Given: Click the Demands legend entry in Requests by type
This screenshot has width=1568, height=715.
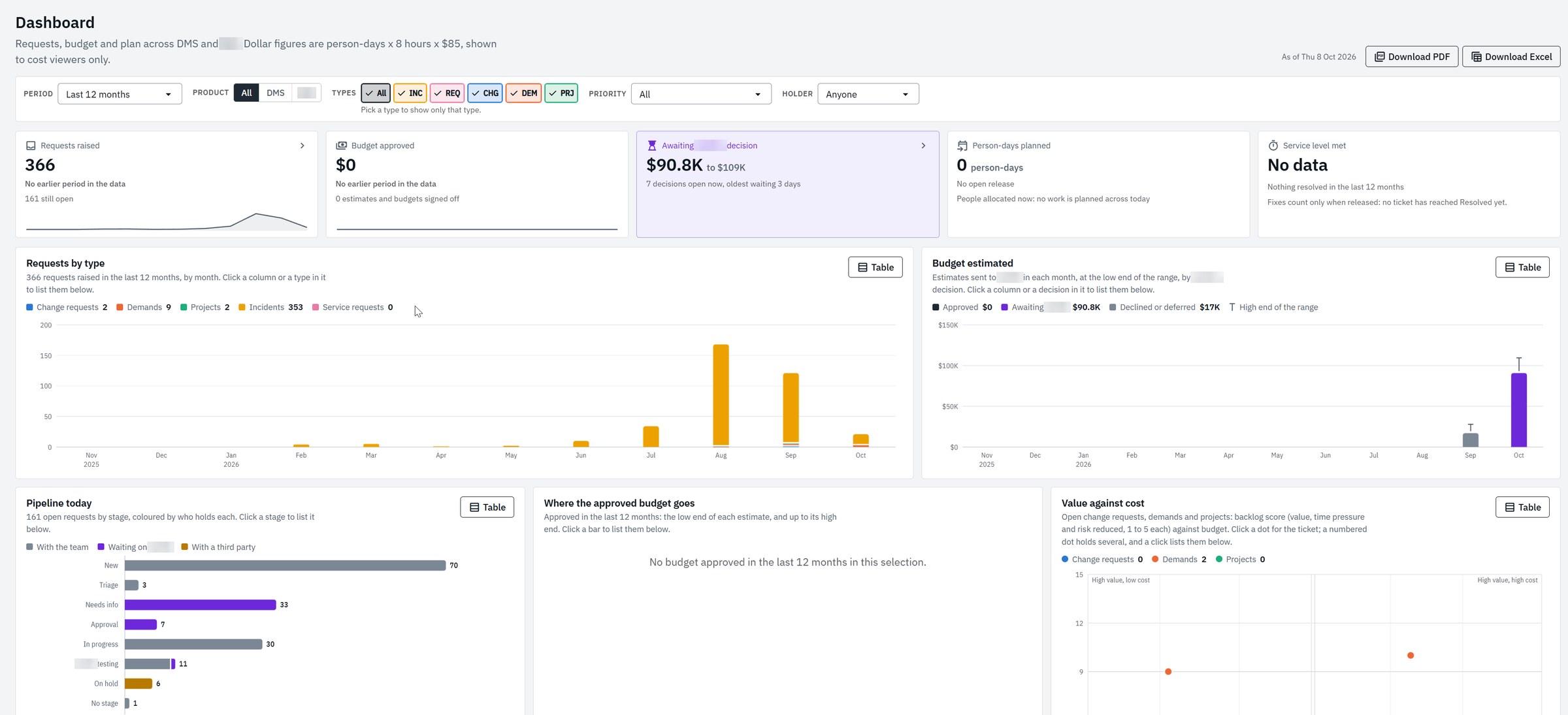Looking at the screenshot, I should 144,308.
